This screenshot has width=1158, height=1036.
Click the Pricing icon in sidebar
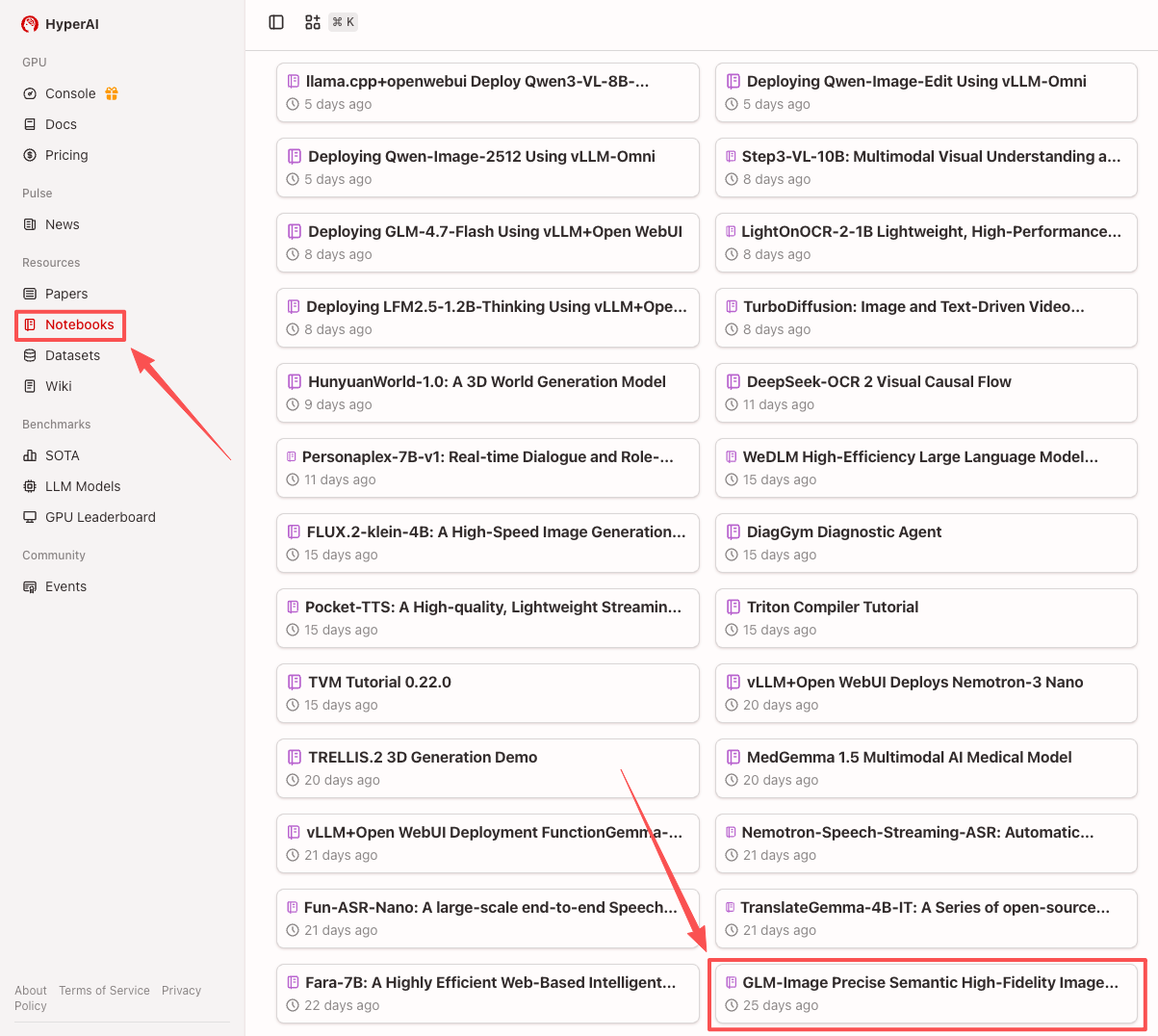(30, 155)
